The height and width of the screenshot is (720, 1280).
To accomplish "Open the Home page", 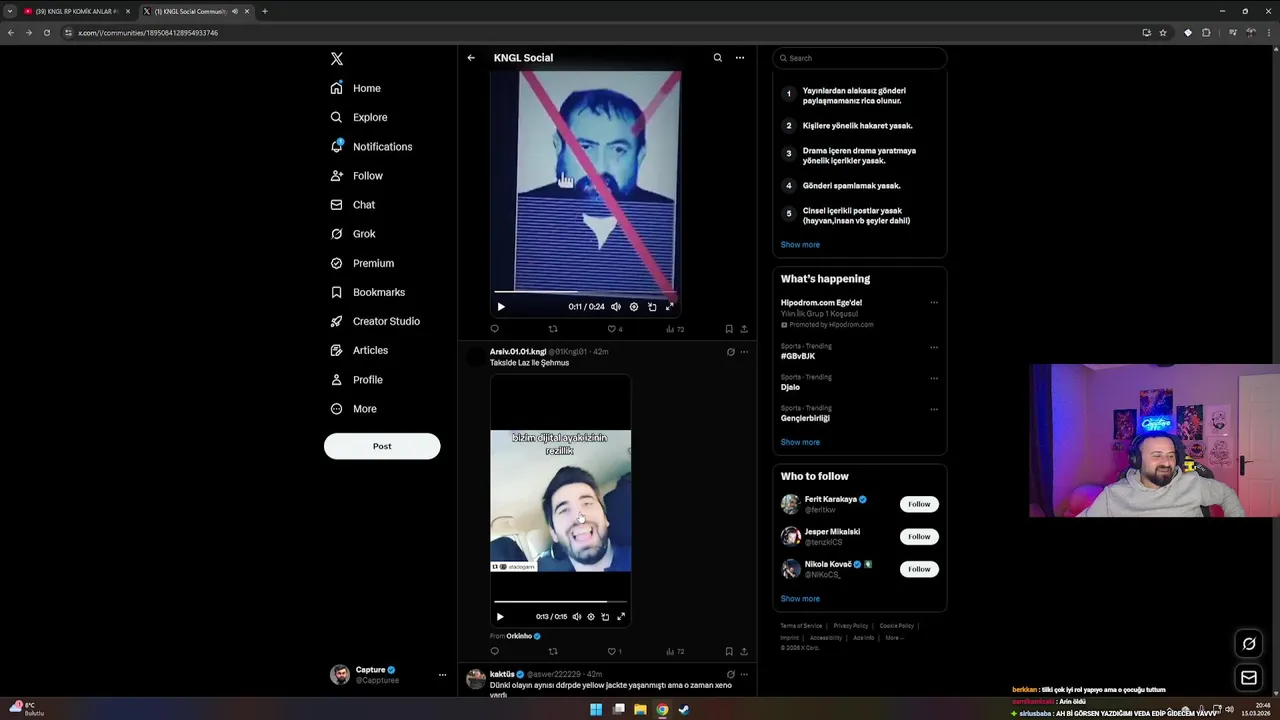I will pos(356,88).
